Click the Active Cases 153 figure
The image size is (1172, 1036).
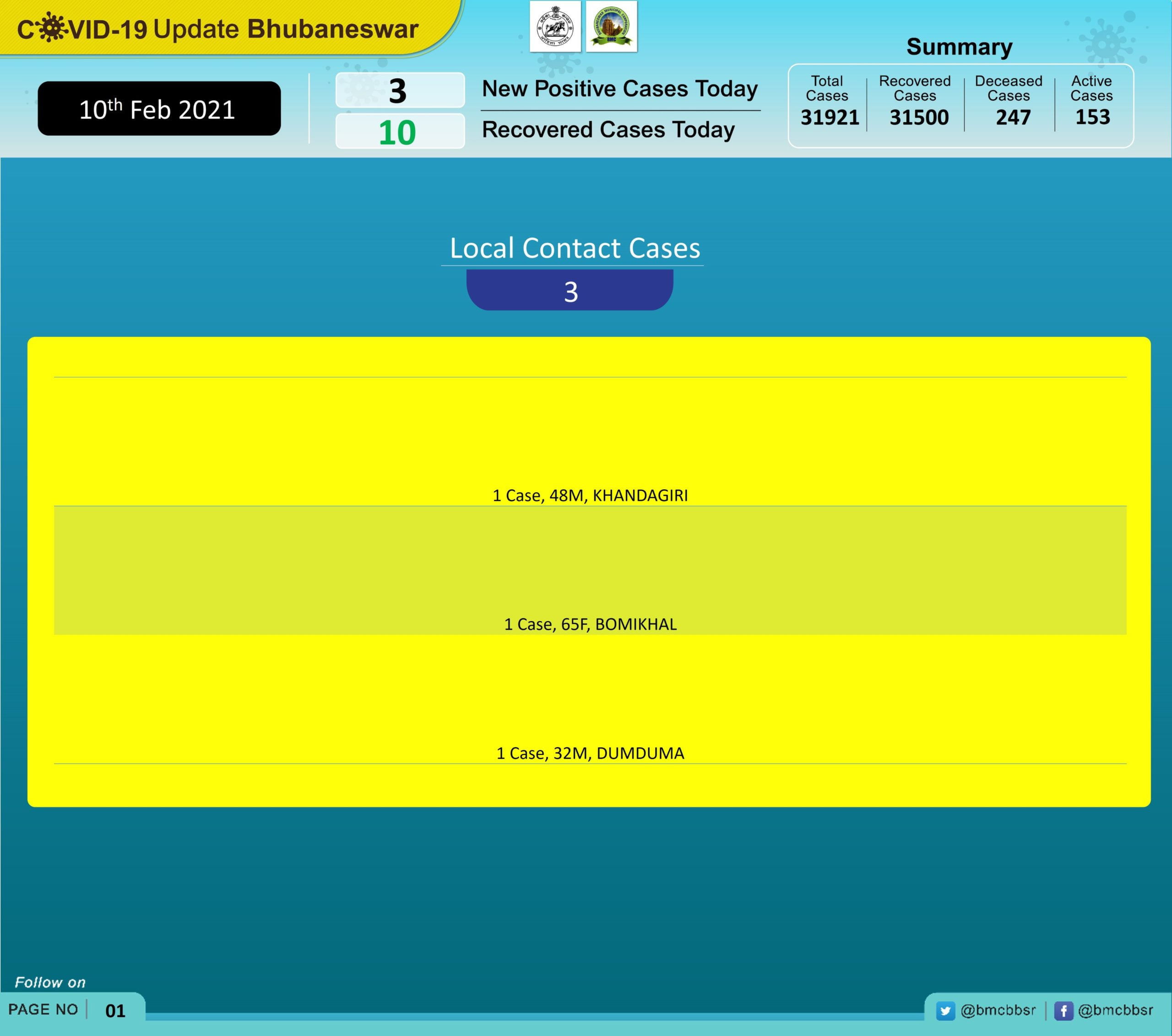coord(1092,117)
